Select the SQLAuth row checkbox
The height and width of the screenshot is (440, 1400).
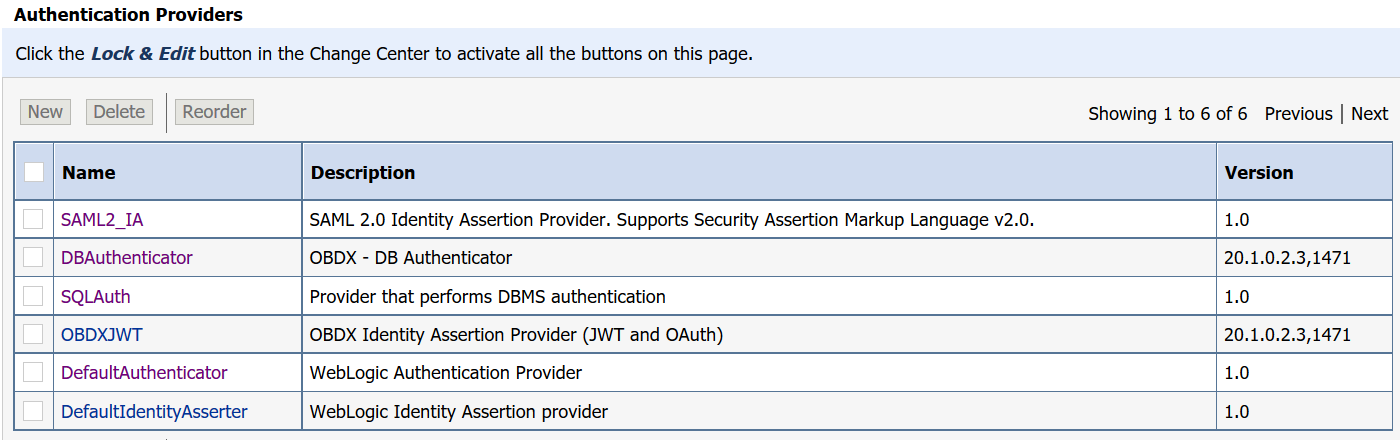[x=34, y=296]
